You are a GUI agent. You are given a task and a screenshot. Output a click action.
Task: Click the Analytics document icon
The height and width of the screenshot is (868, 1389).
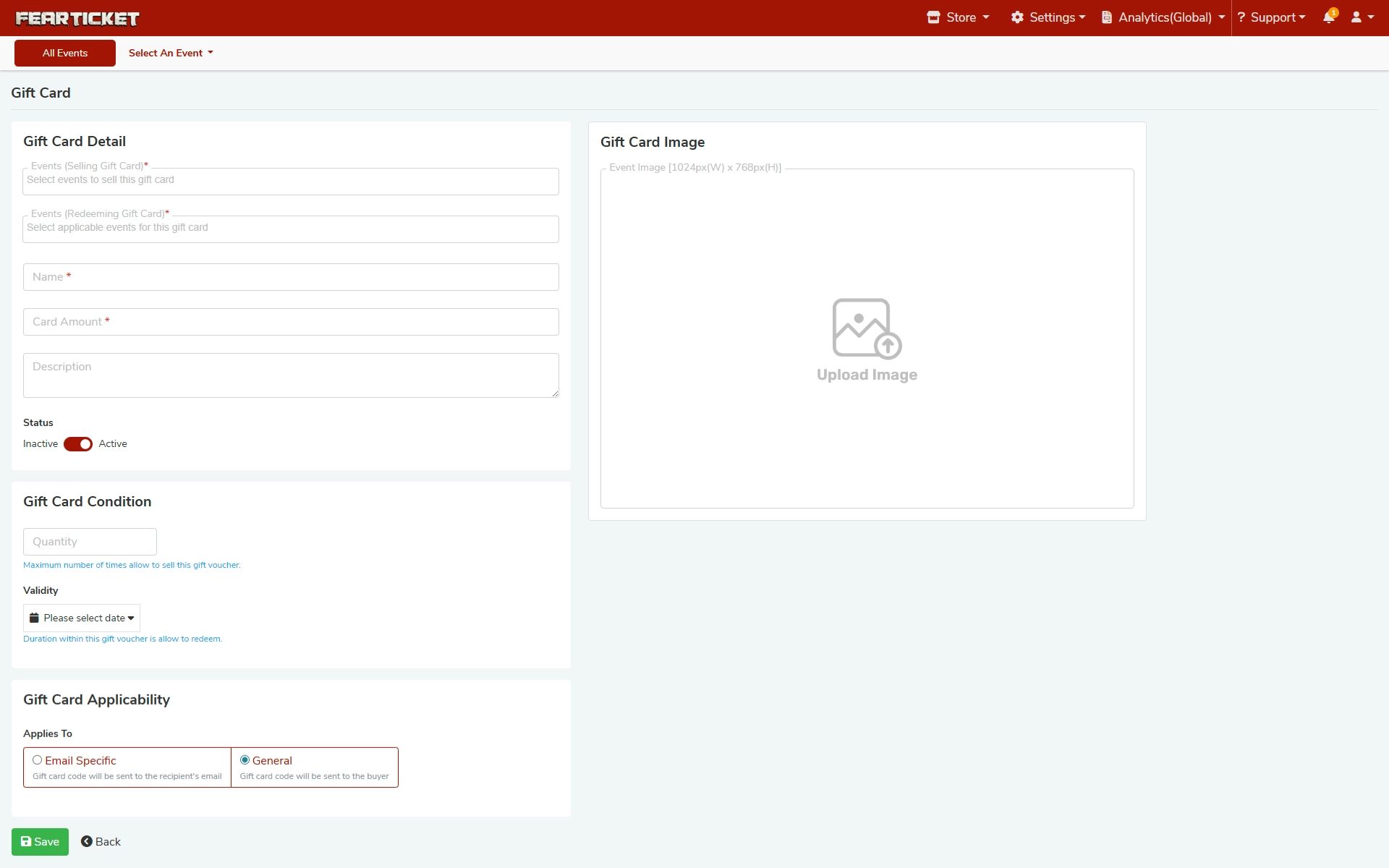click(x=1107, y=17)
